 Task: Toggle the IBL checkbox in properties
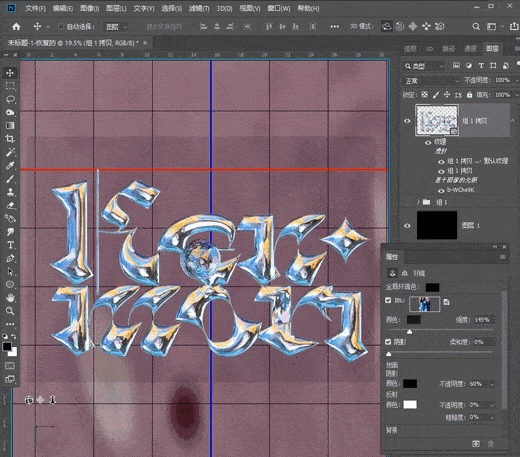388,300
